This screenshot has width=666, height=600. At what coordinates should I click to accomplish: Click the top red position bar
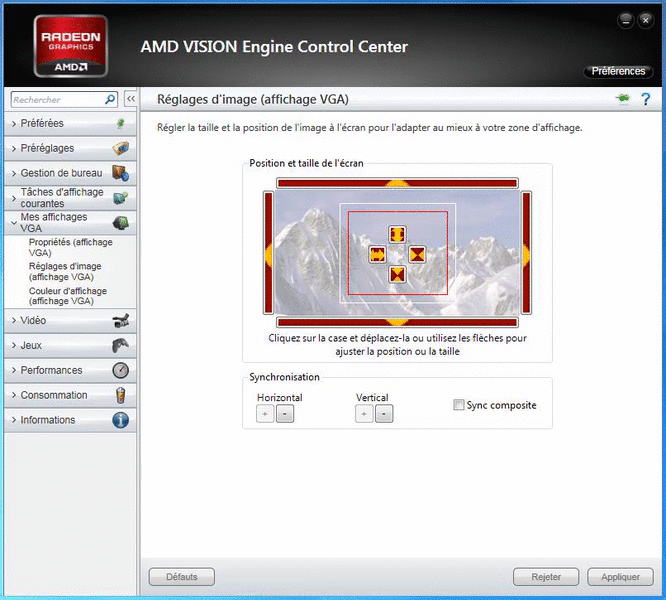[397, 183]
